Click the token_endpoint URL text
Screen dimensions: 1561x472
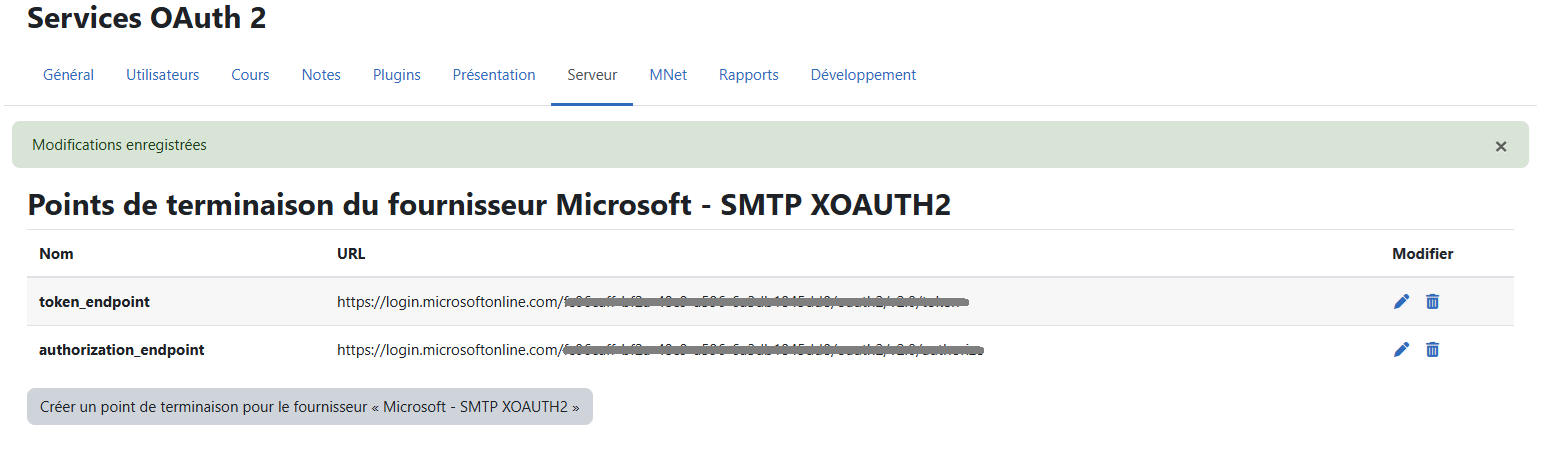coord(654,301)
